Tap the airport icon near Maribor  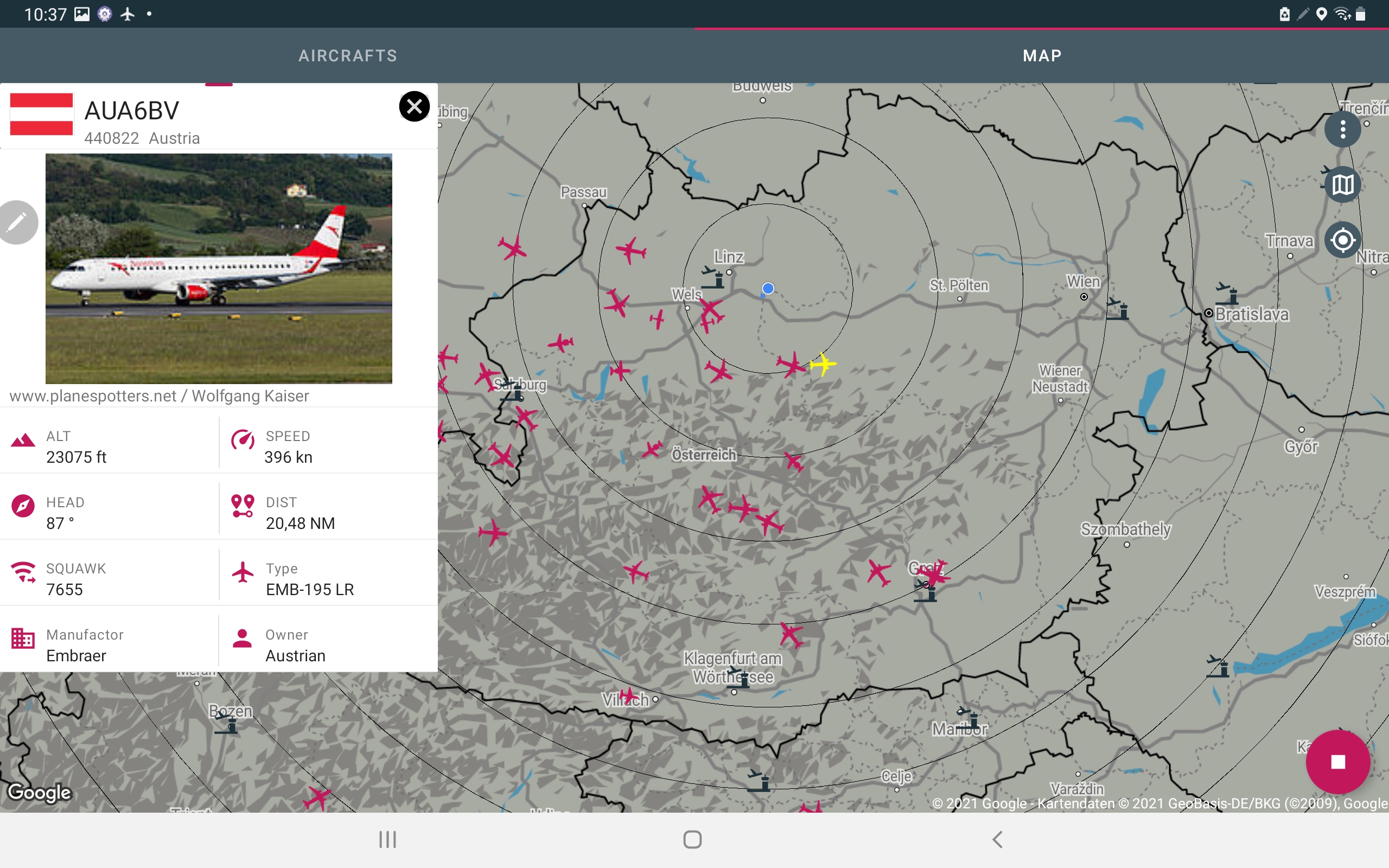click(x=969, y=719)
